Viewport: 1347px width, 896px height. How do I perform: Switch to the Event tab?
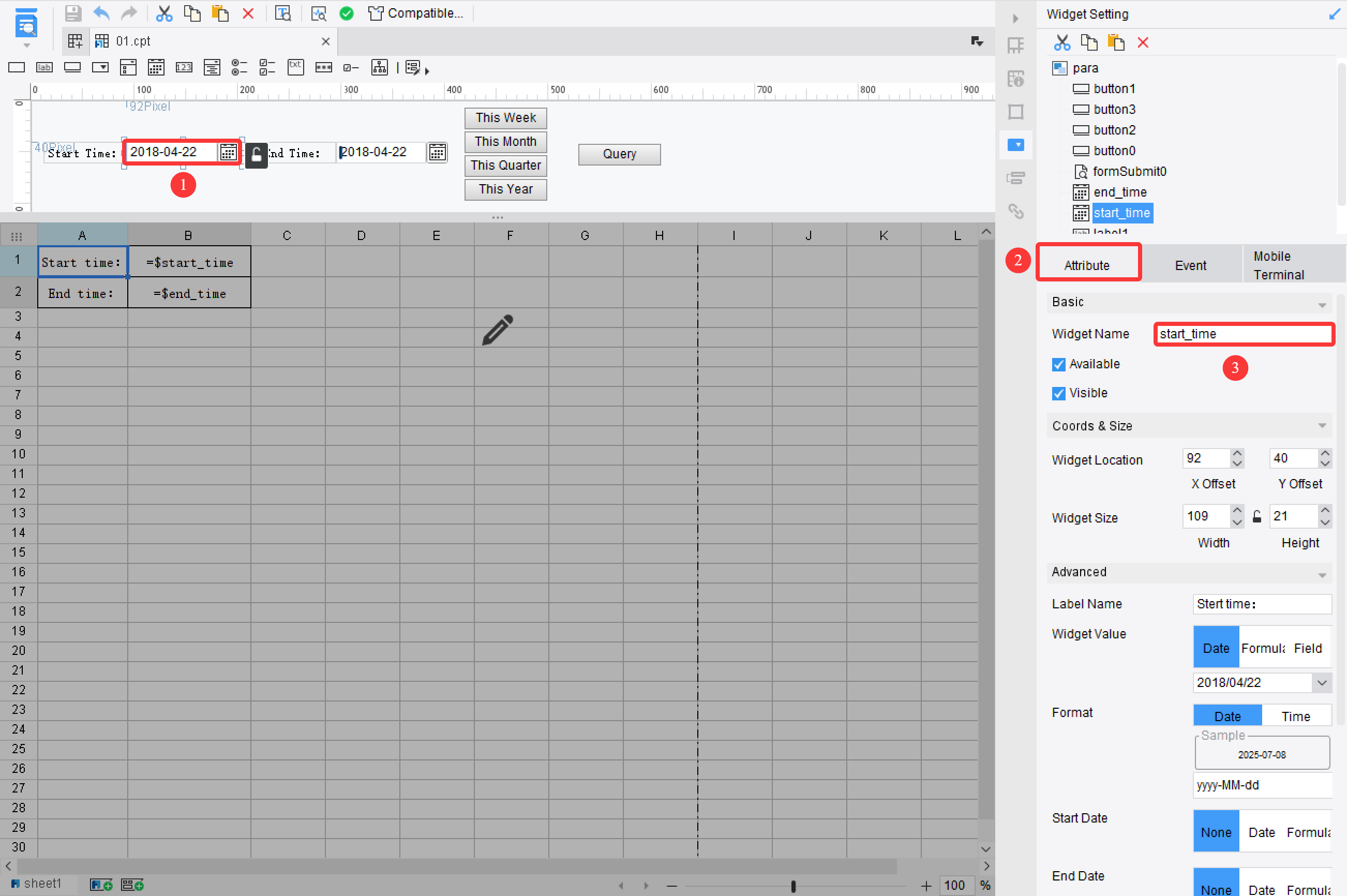click(1190, 265)
